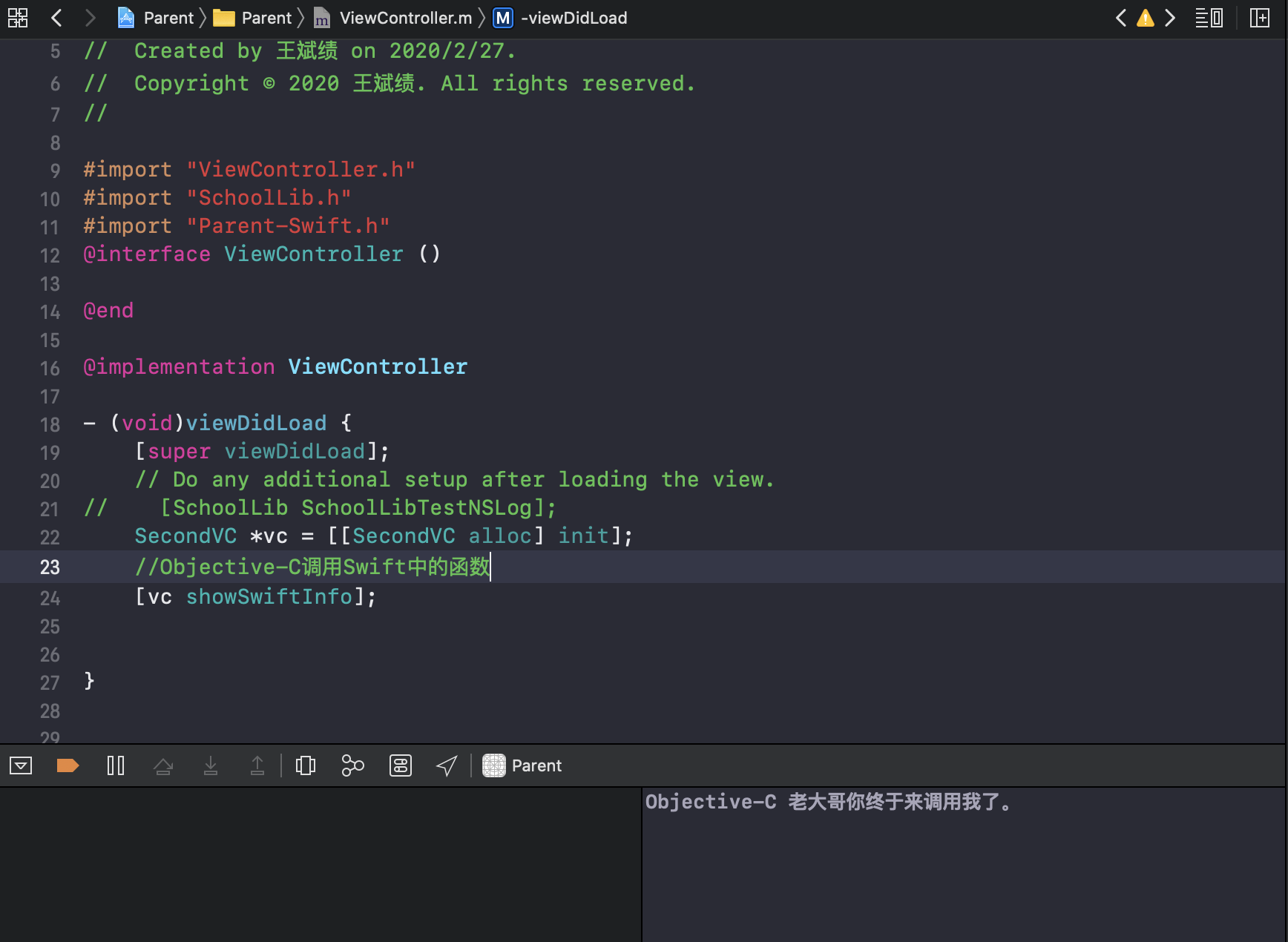Viewport: 1288px width, 942px height.
Task: Click the @end keyword on line 14
Action: (x=108, y=311)
